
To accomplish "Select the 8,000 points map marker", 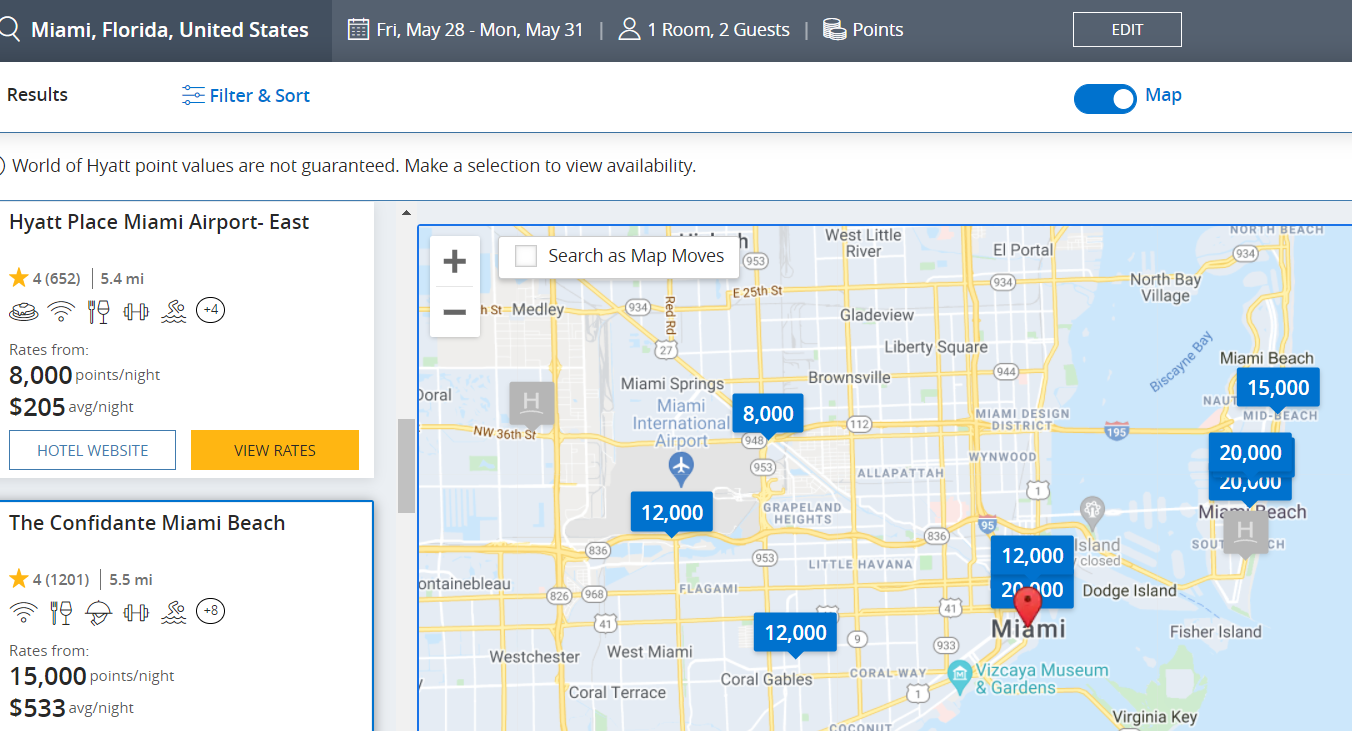I will pyautogui.click(x=768, y=414).
